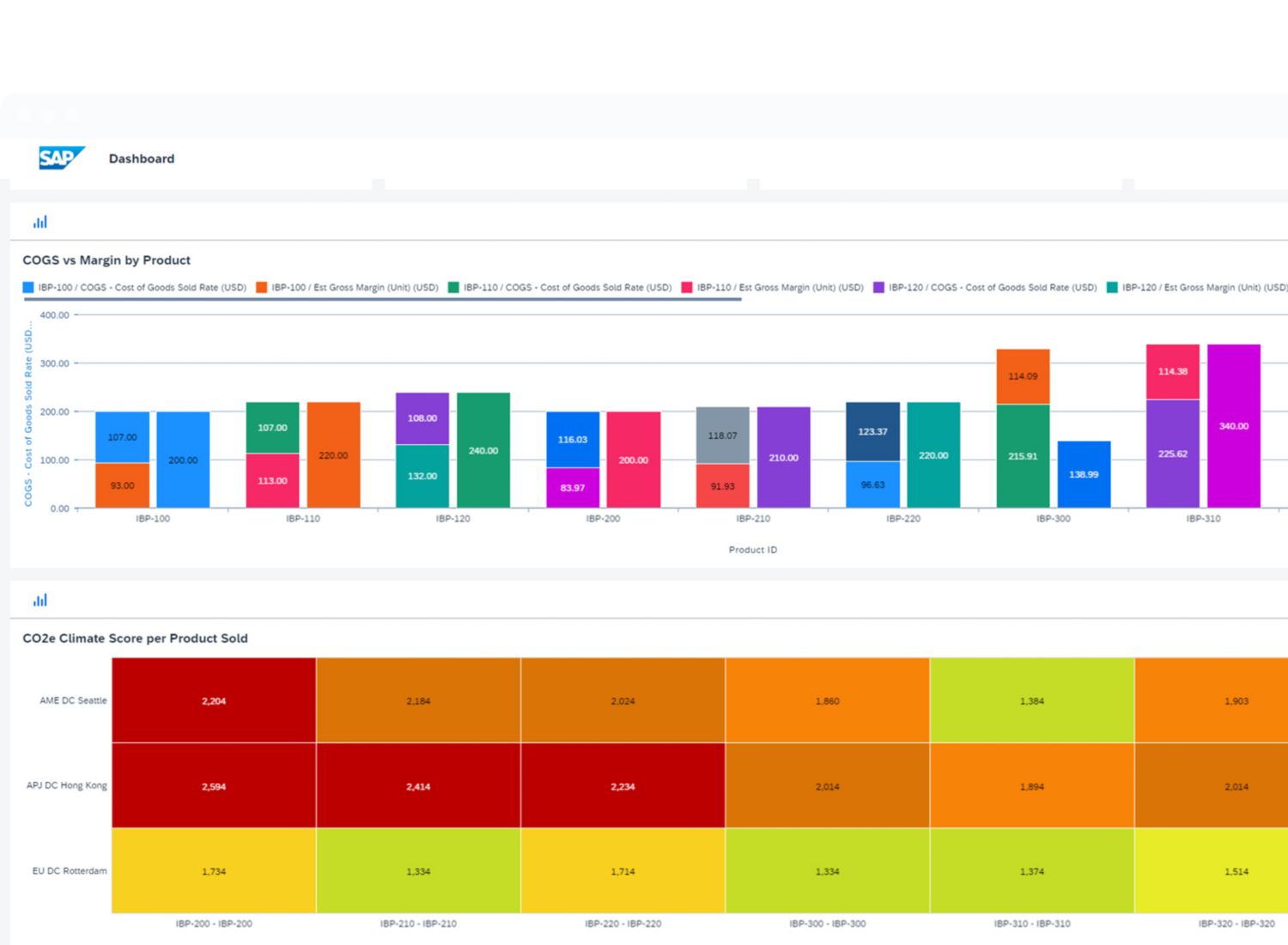This screenshot has height=945, width=1288.
Task: Toggle IBP-110 Est Gross Margin legend label
Action: [x=780, y=288]
